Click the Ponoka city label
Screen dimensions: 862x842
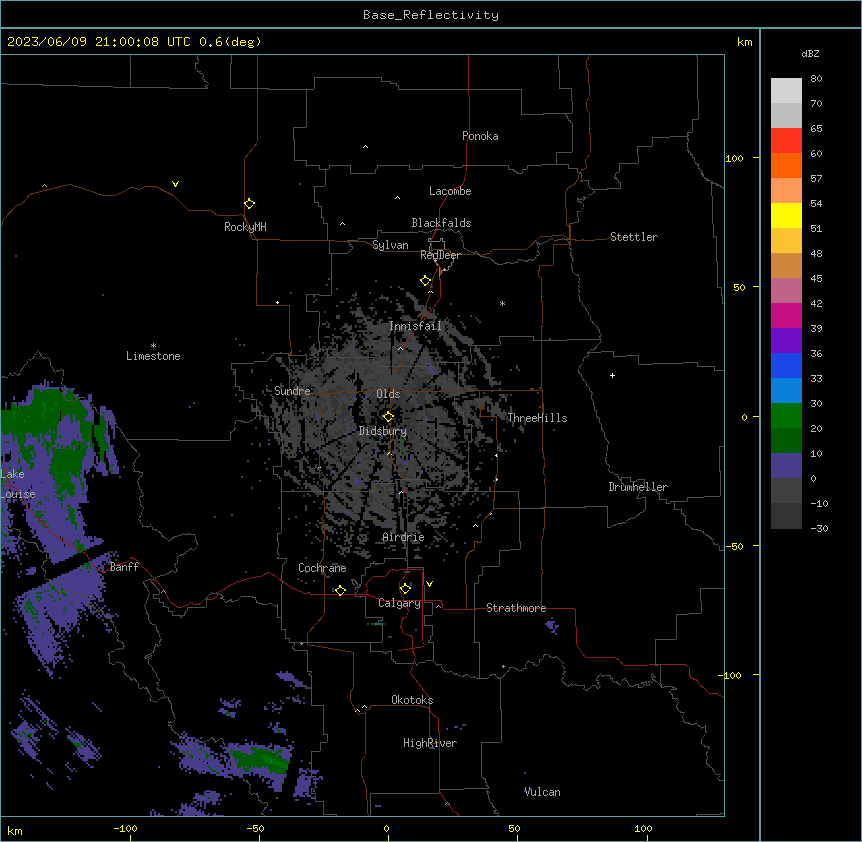[x=480, y=136]
